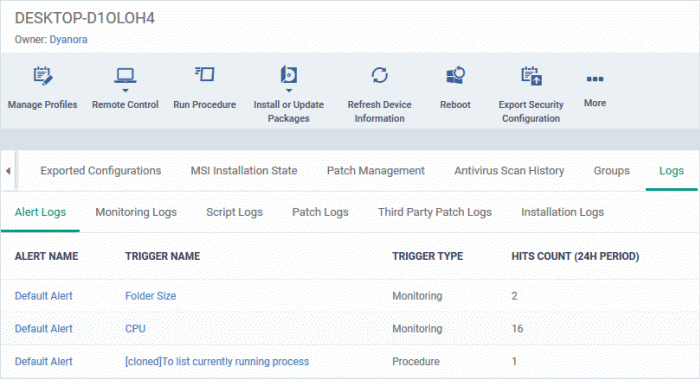Click hits count 2 in Folder Size row
The height and width of the screenshot is (379, 700).
point(514,296)
